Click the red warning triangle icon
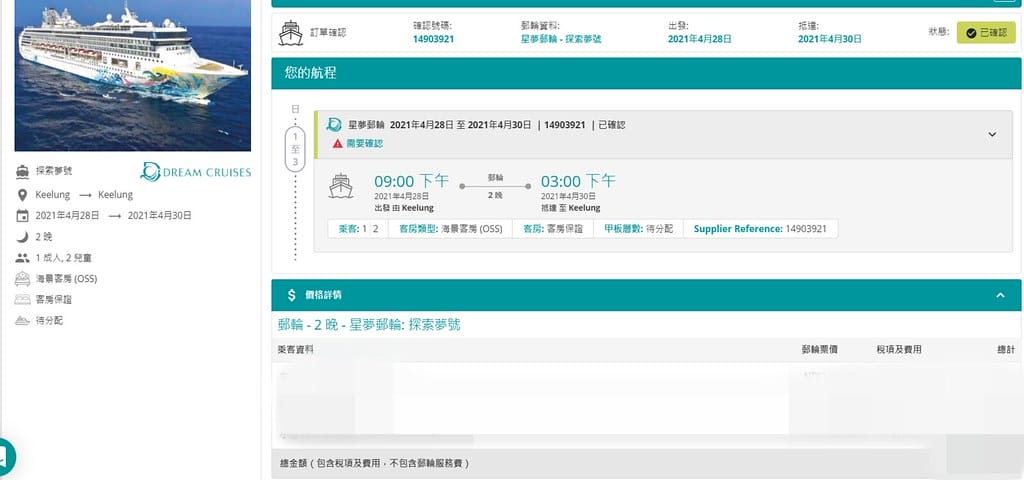1024x480 pixels. 337,144
